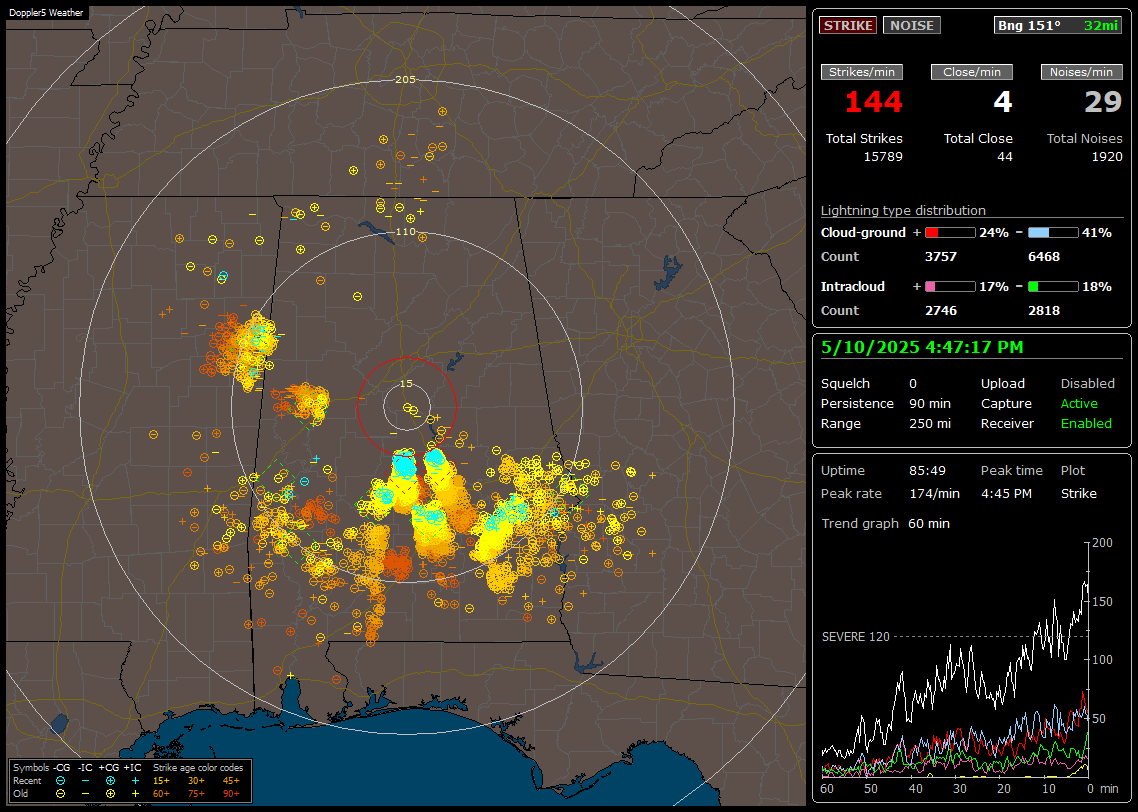Click the Capture status Active
The width and height of the screenshot is (1138, 812).
[x=1079, y=403]
